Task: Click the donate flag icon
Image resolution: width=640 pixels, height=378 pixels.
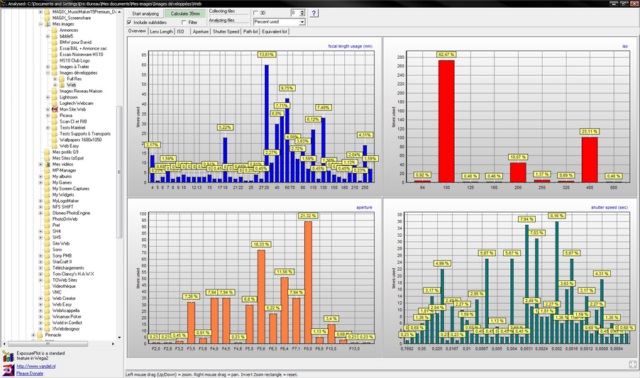Action: click(x=8, y=369)
